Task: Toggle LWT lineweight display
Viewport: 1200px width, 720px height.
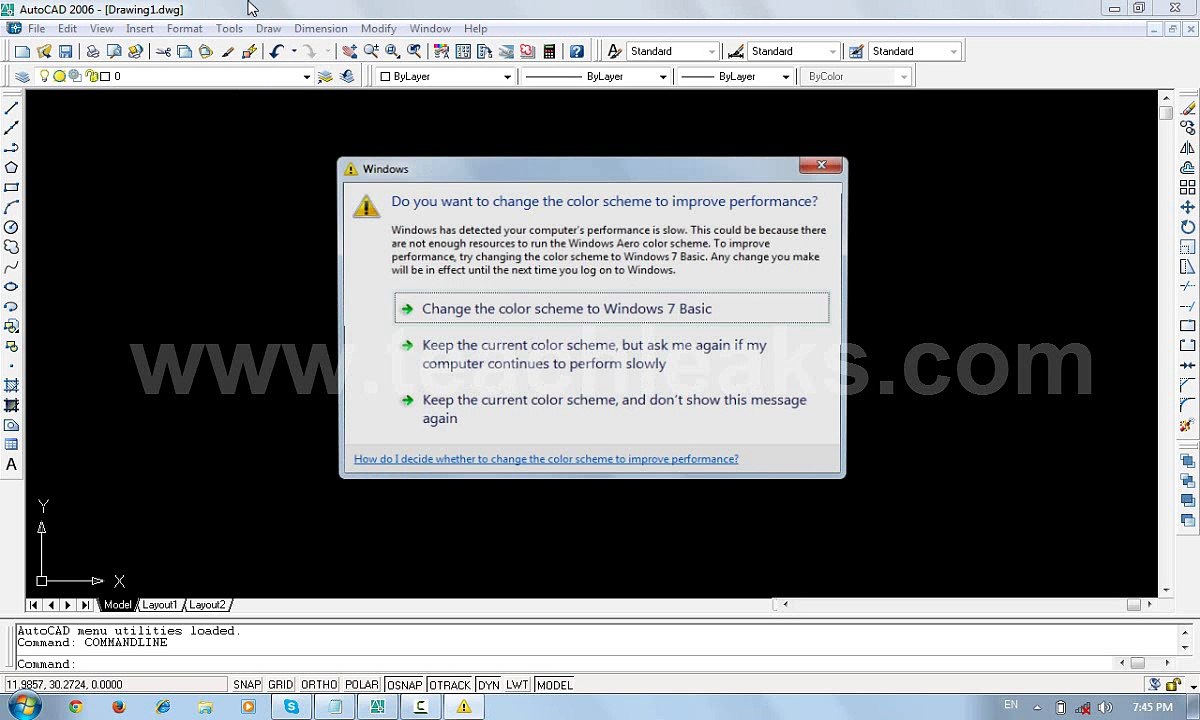Action: click(x=517, y=685)
